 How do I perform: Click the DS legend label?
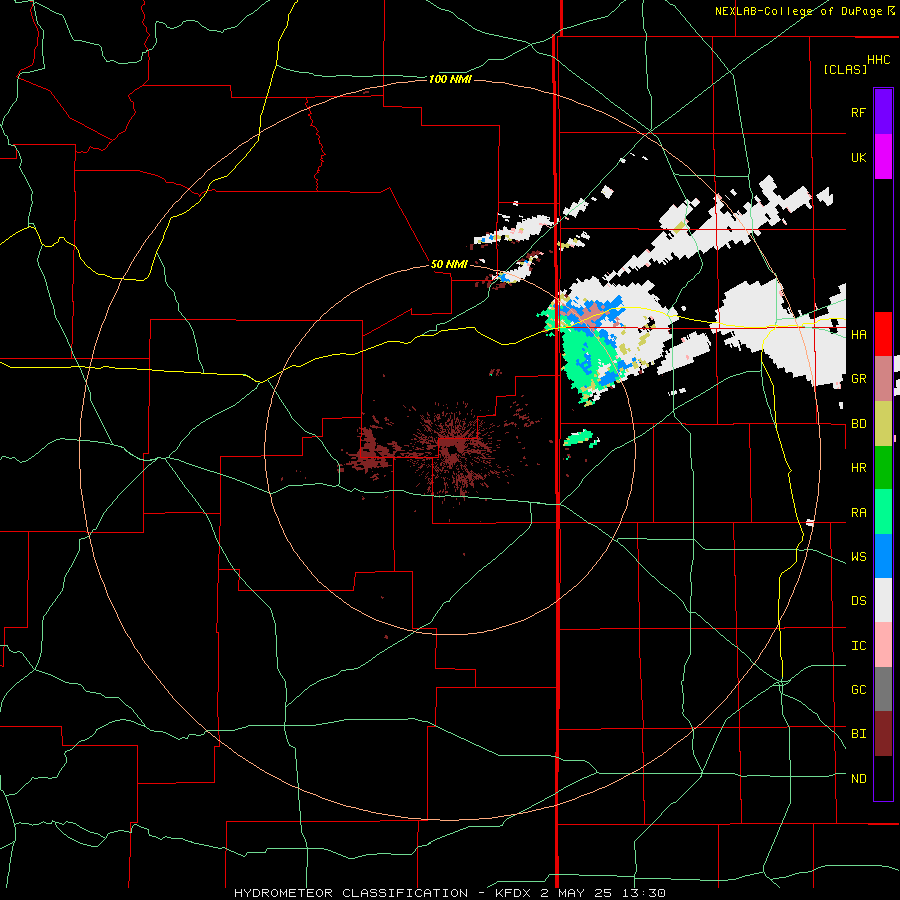point(858,601)
